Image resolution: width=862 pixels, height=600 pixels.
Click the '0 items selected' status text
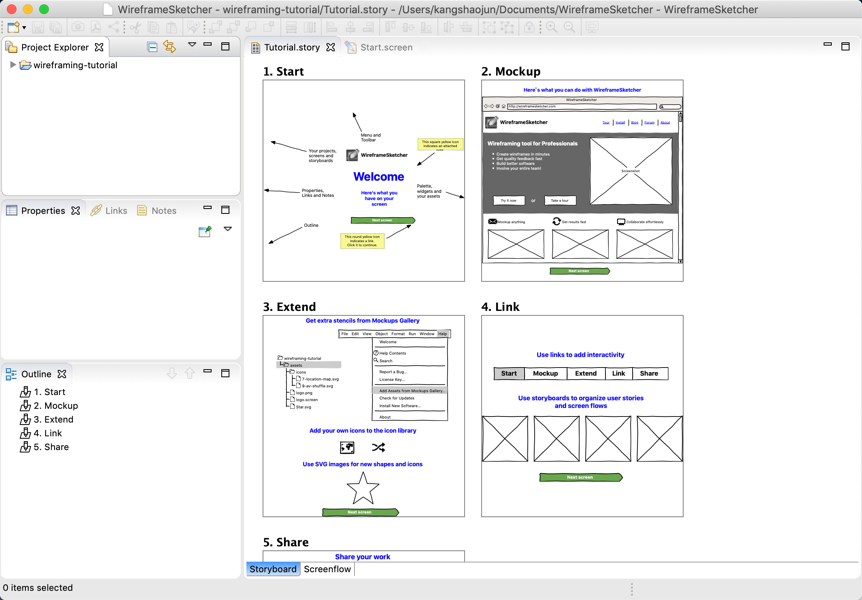coord(37,587)
